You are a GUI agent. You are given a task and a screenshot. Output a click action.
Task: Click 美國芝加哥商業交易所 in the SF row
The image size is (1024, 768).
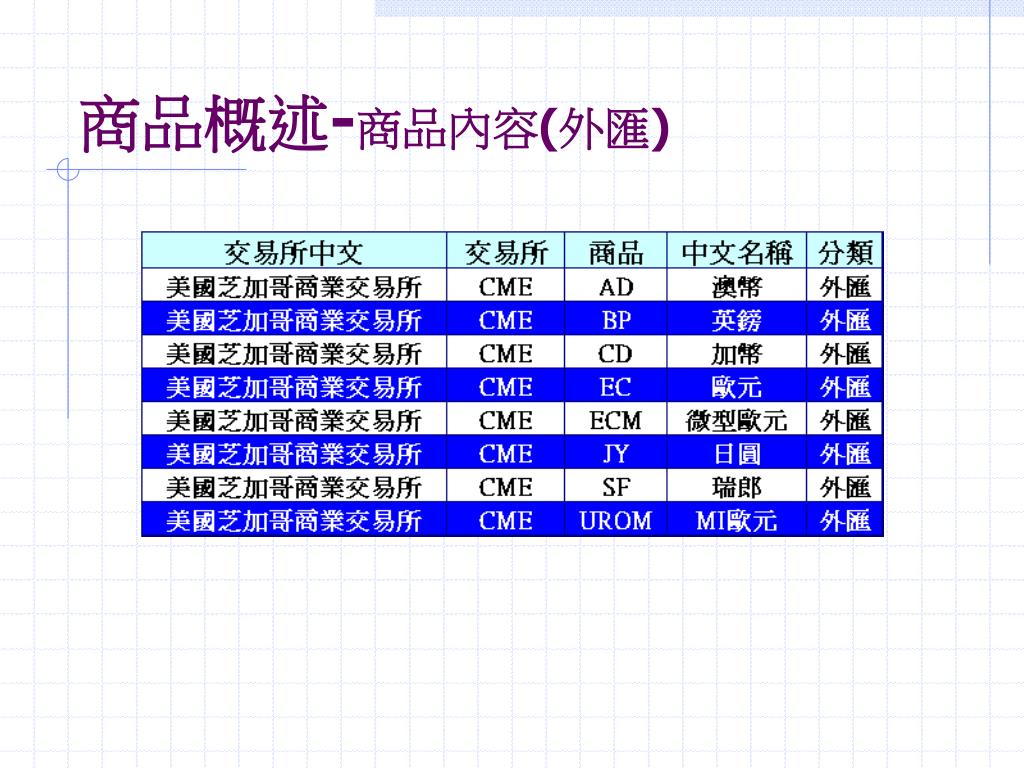294,485
